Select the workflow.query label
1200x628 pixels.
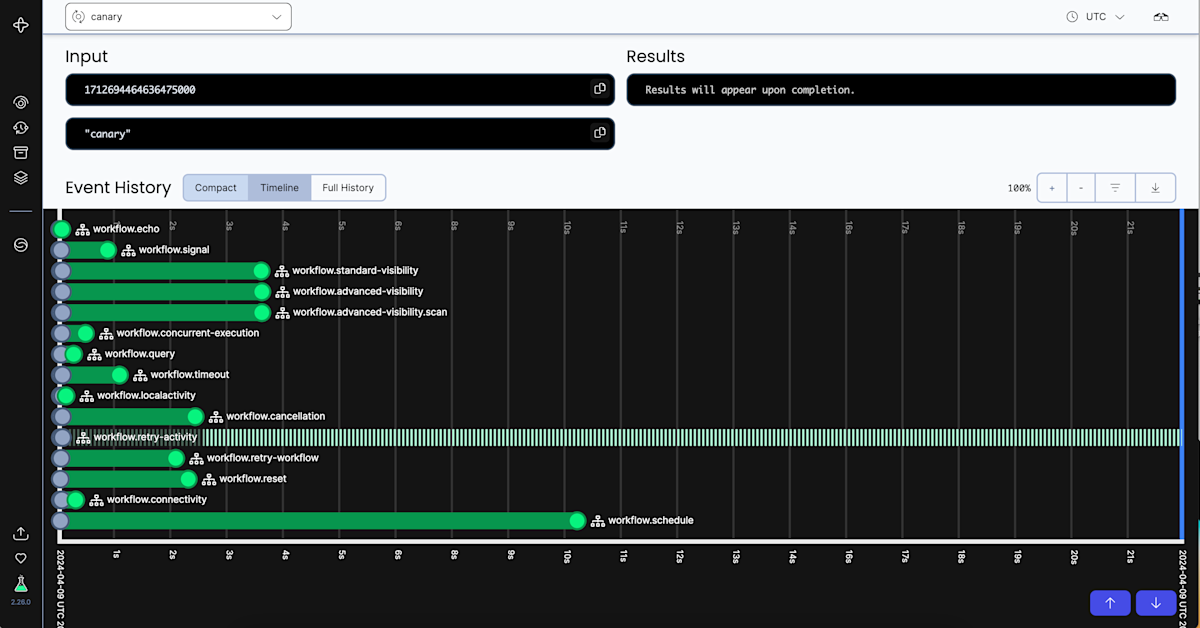140,354
